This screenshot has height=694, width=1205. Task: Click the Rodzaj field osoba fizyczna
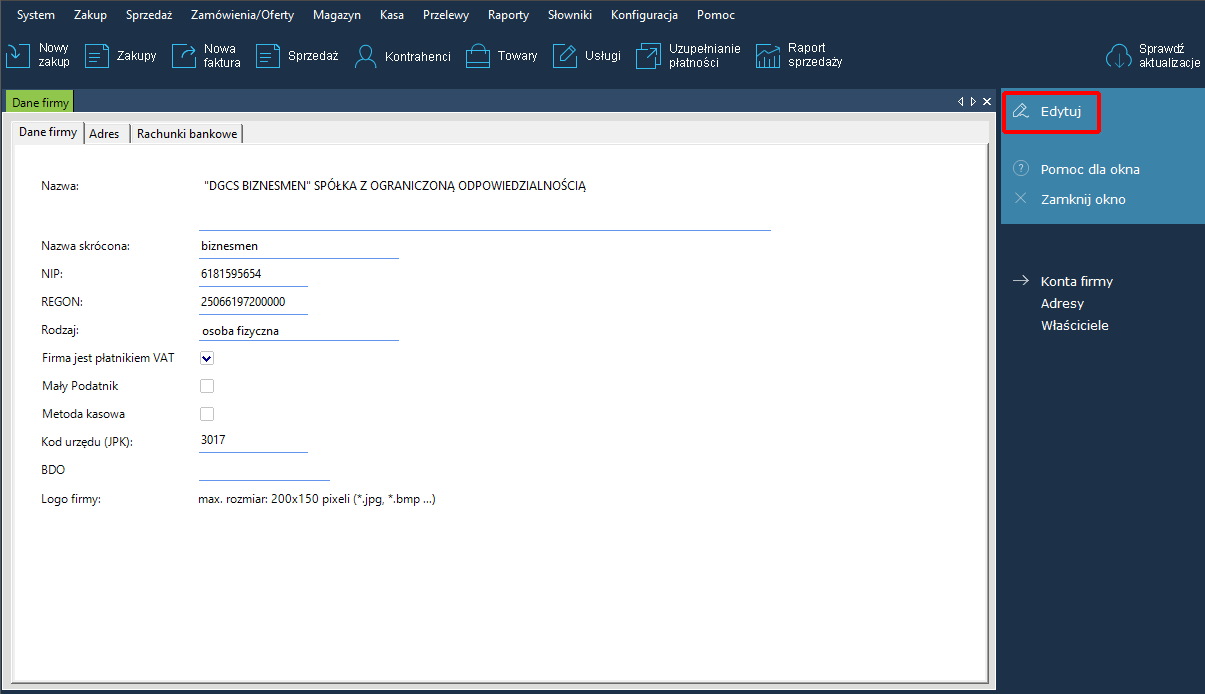(299, 330)
